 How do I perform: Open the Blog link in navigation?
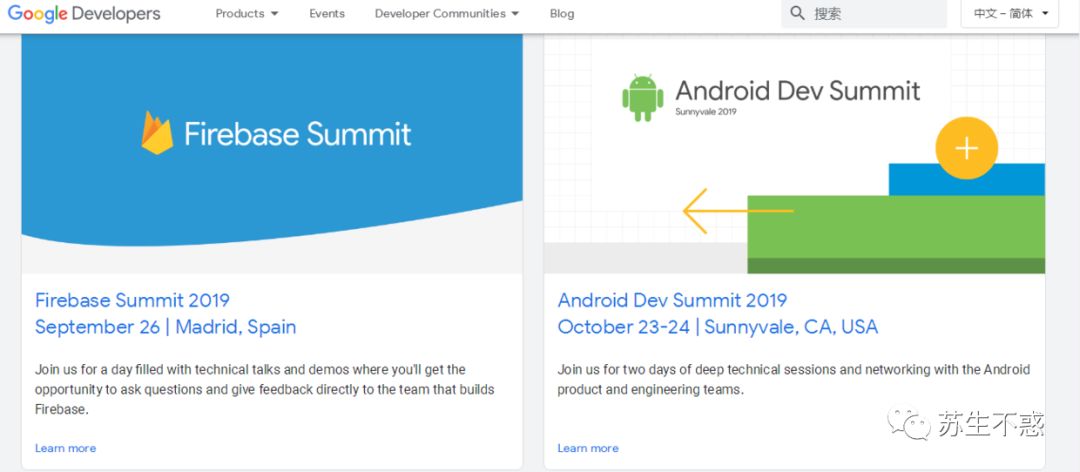click(x=562, y=13)
